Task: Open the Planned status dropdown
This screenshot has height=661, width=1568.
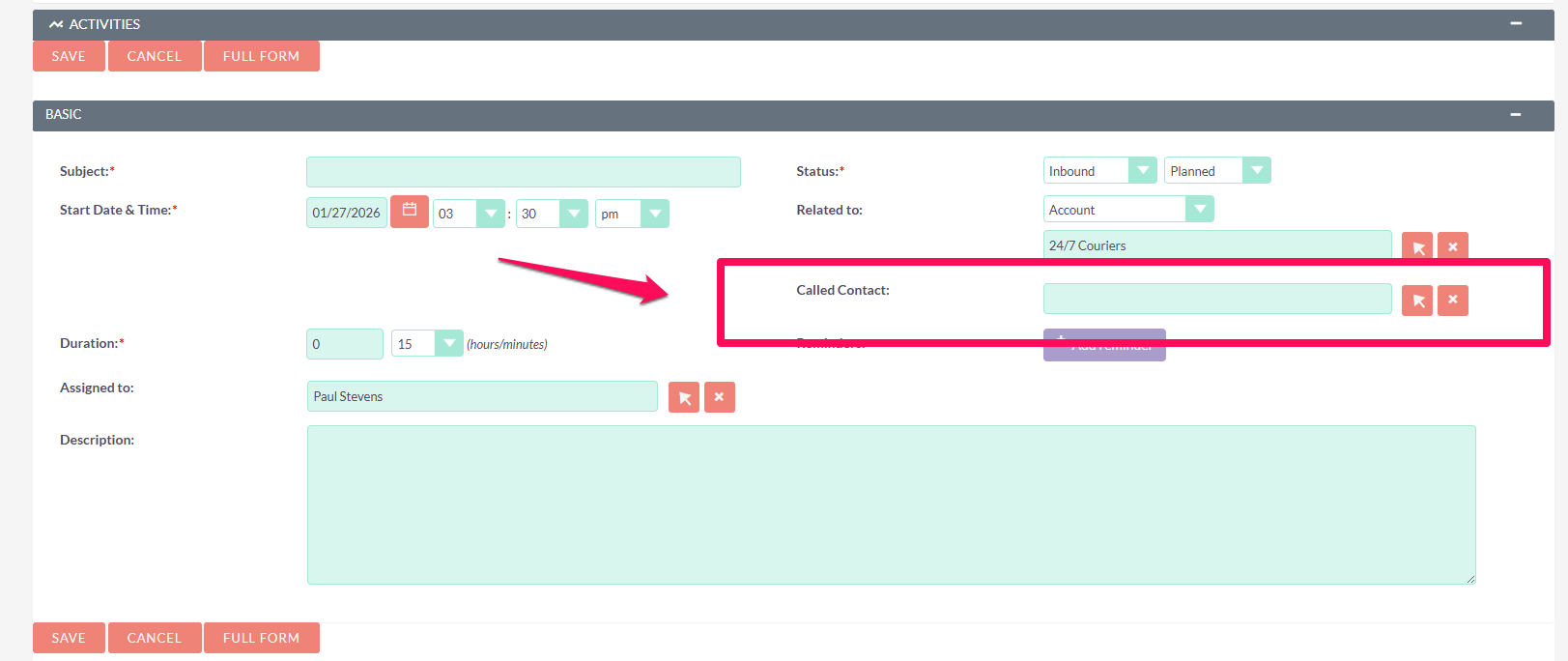Action: coord(1216,171)
